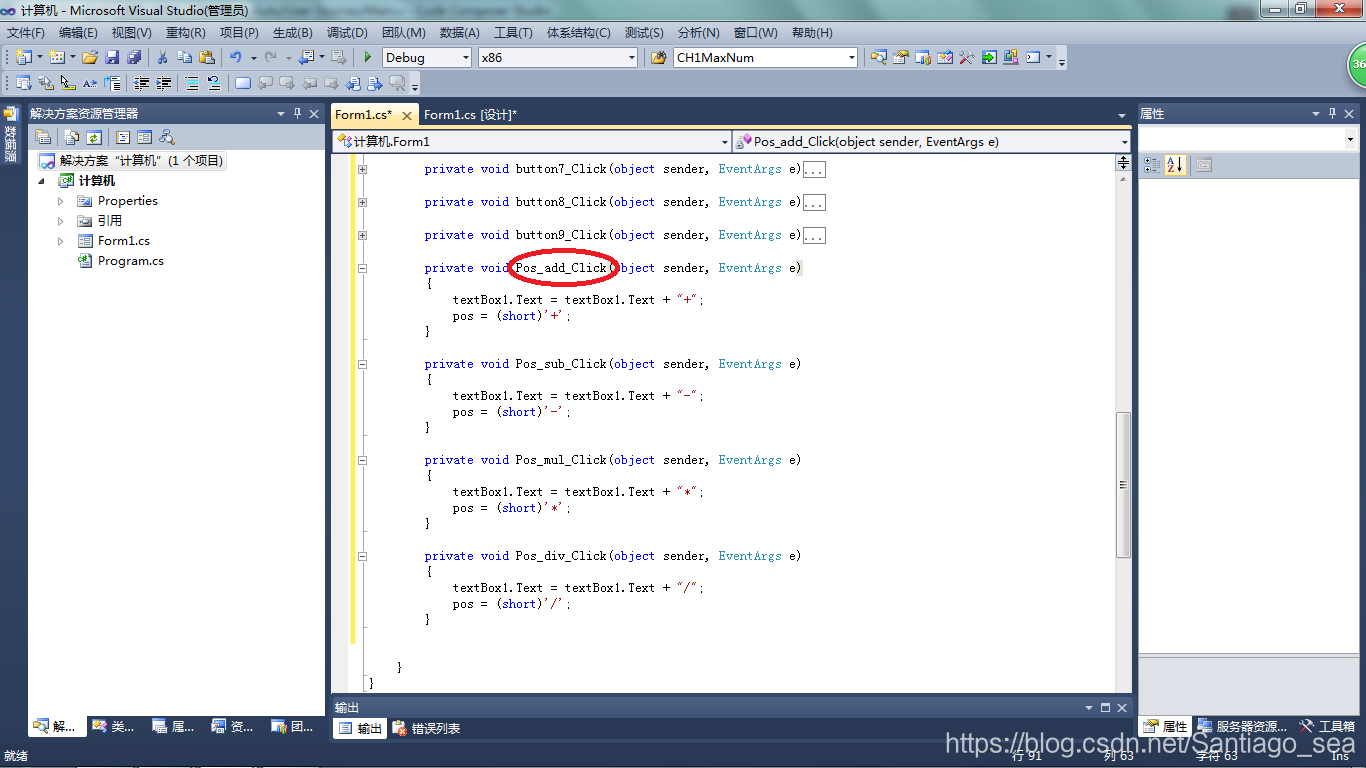Open Solution Explorer from the top toolbar icon

tap(879, 58)
